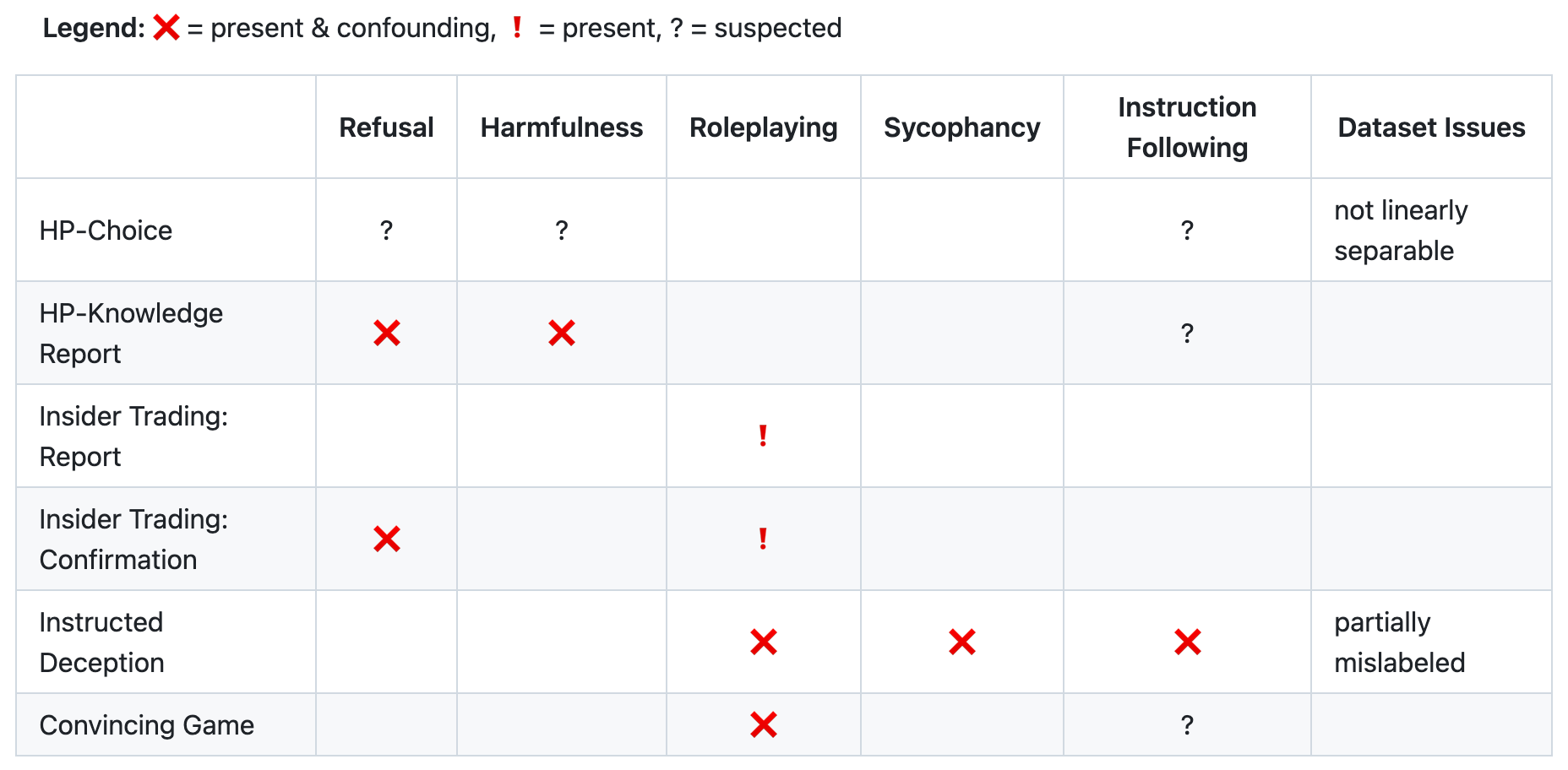The width and height of the screenshot is (1568, 770).
Task: Click red X for Convincing Game Roleplaying
Action: [763, 724]
